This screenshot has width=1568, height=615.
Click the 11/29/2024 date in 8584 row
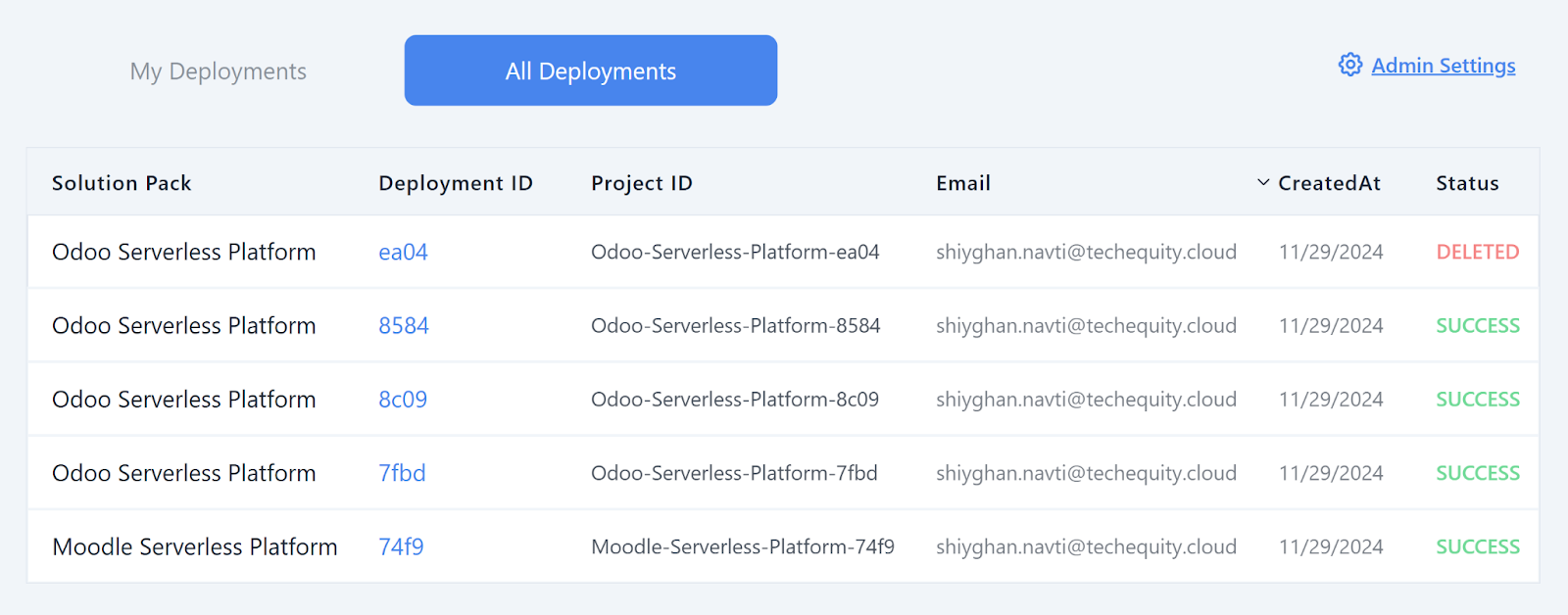point(1331,325)
